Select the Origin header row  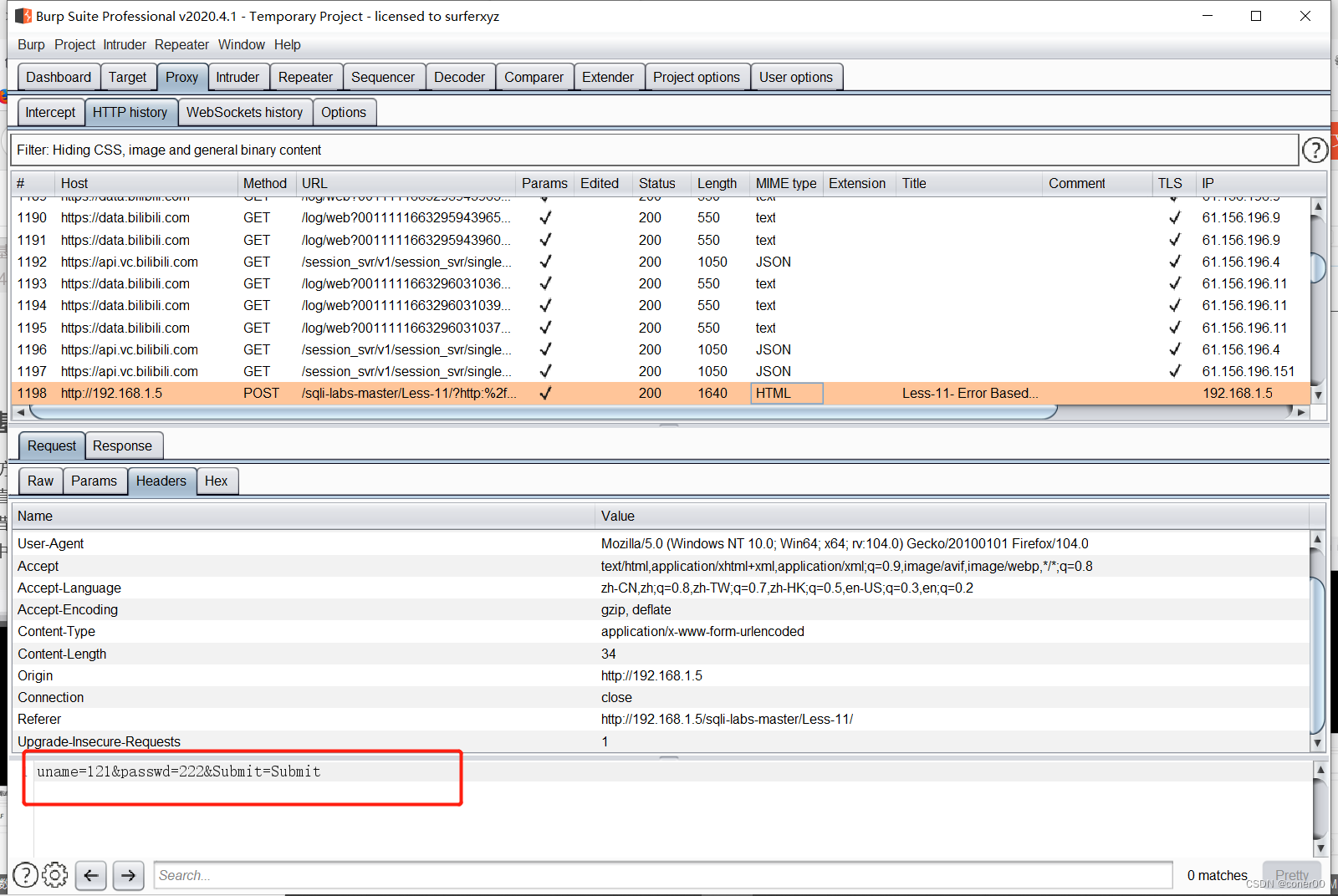[x=661, y=675]
